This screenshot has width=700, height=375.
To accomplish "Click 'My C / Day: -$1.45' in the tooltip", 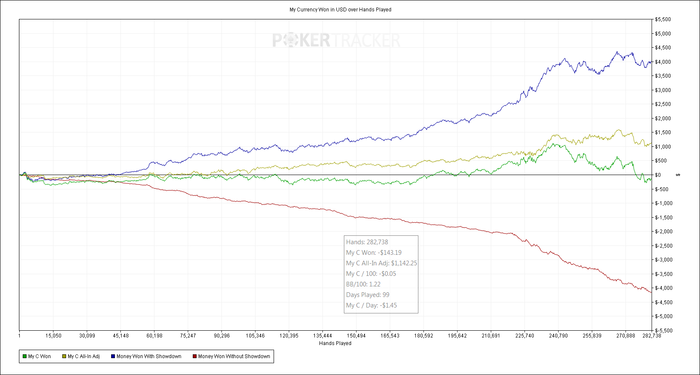I will [371, 306].
